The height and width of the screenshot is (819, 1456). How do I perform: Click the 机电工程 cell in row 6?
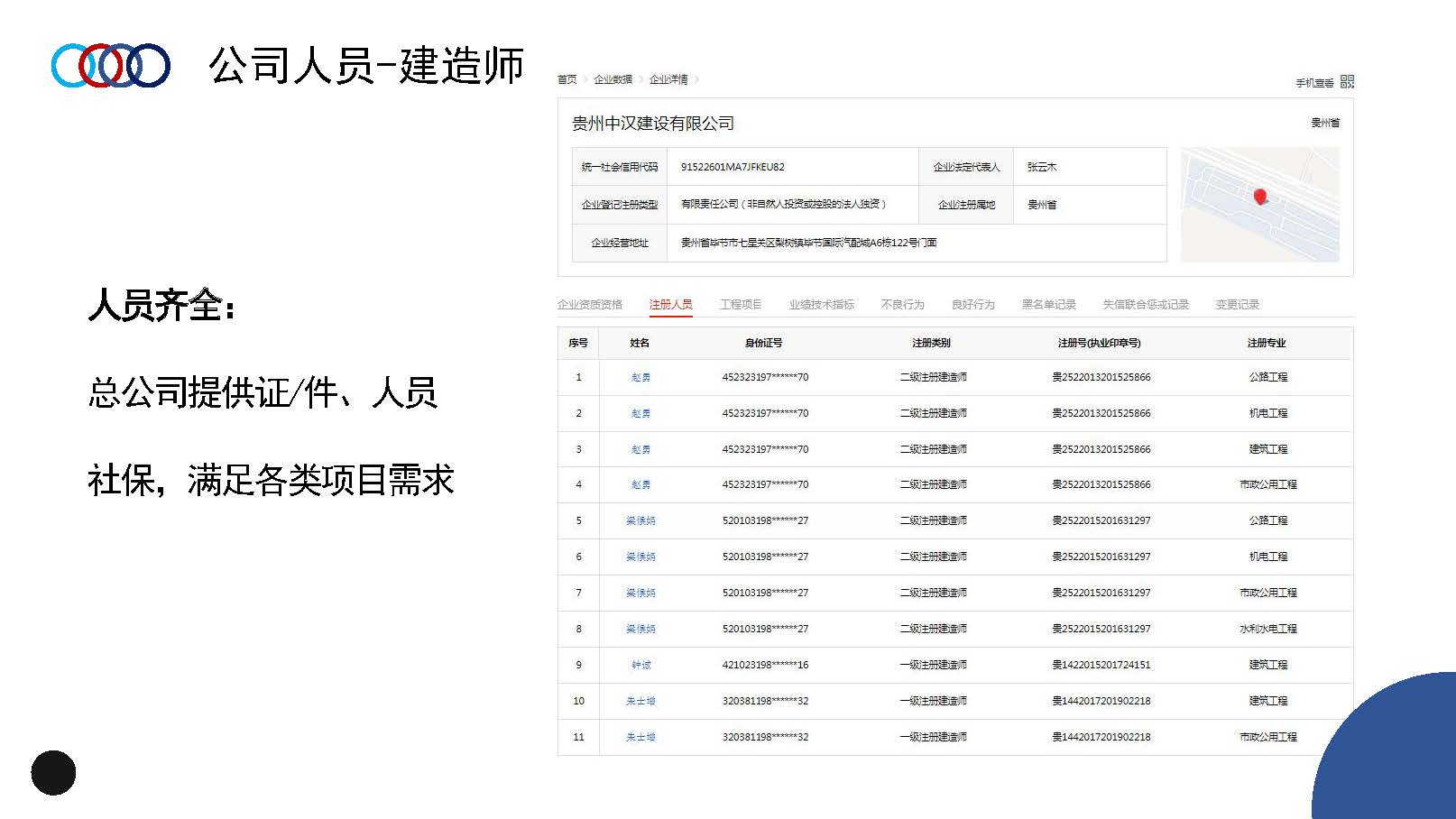coord(1267,557)
